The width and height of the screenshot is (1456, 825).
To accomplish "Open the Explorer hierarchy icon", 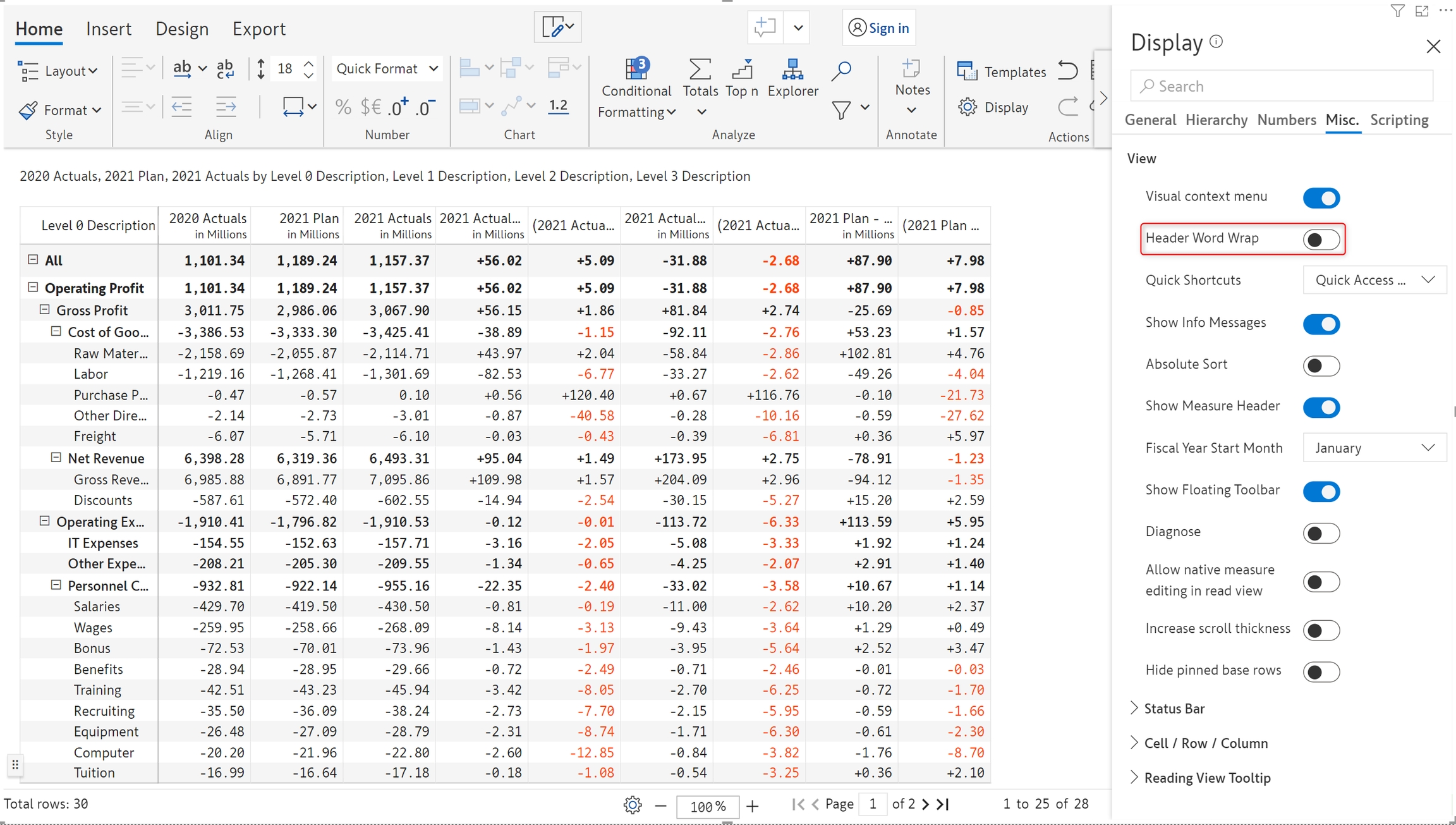I will tap(792, 70).
